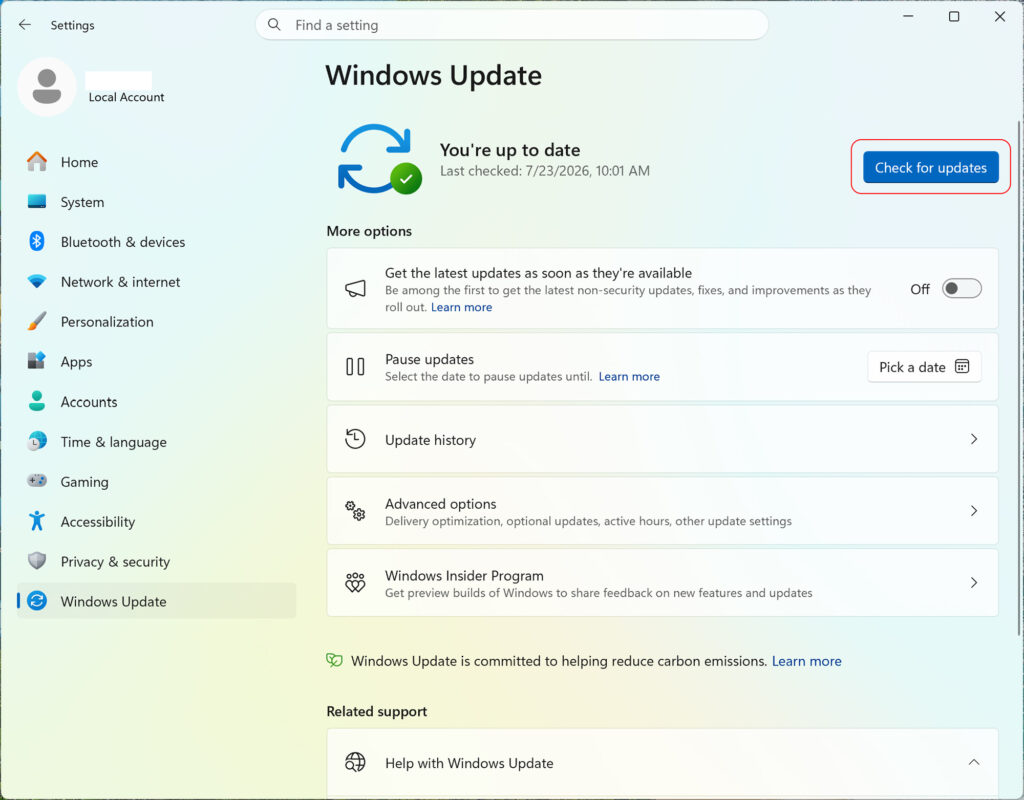Image resolution: width=1024 pixels, height=800 pixels.
Task: Open Update history via its chevron
Action: pos(974,439)
